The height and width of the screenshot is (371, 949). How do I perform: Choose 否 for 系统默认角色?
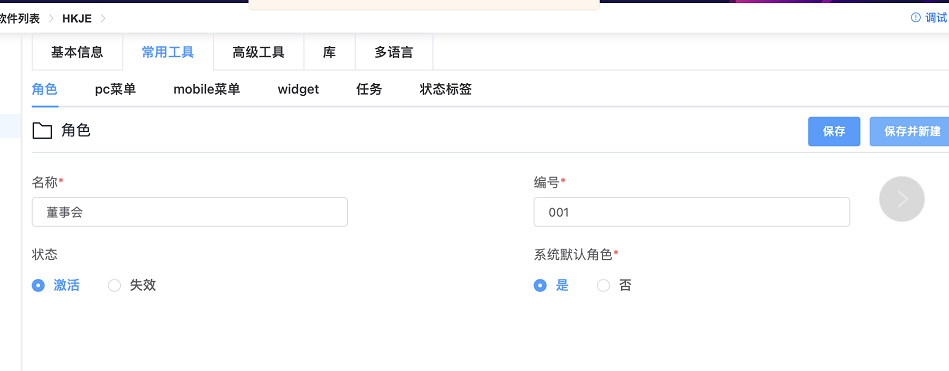(x=603, y=286)
